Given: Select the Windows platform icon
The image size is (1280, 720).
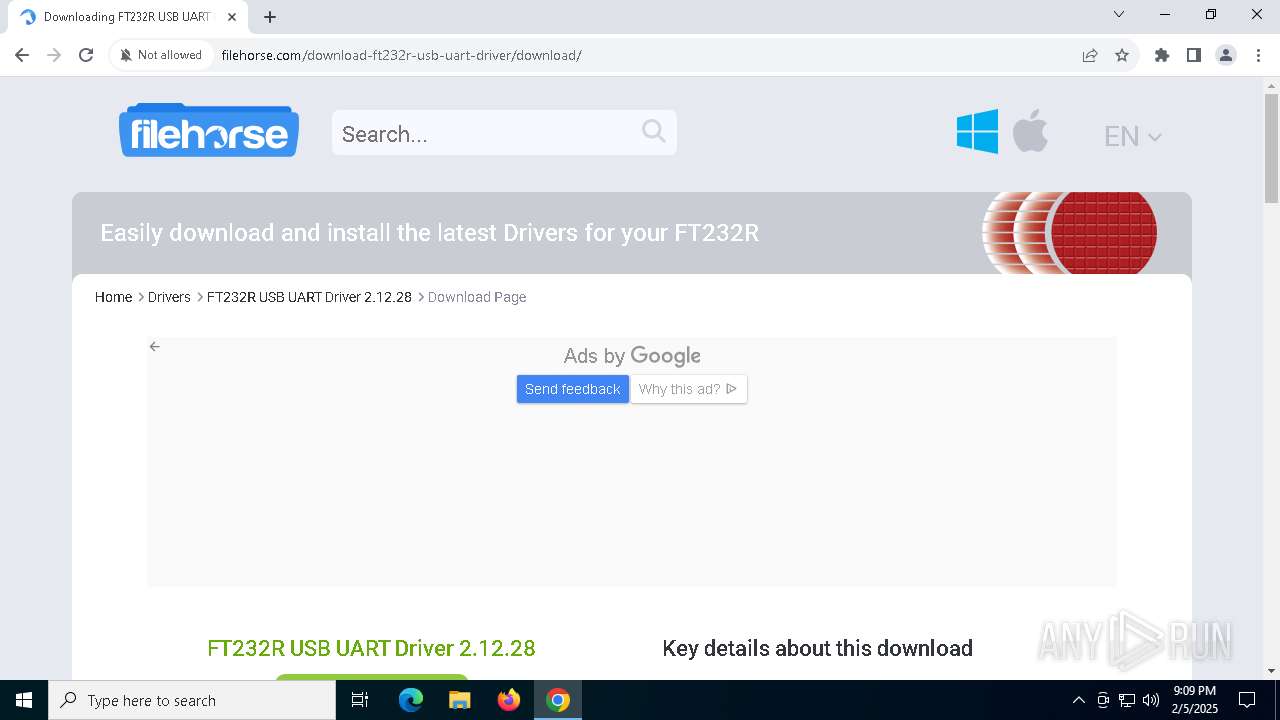Looking at the screenshot, I should pos(977,131).
